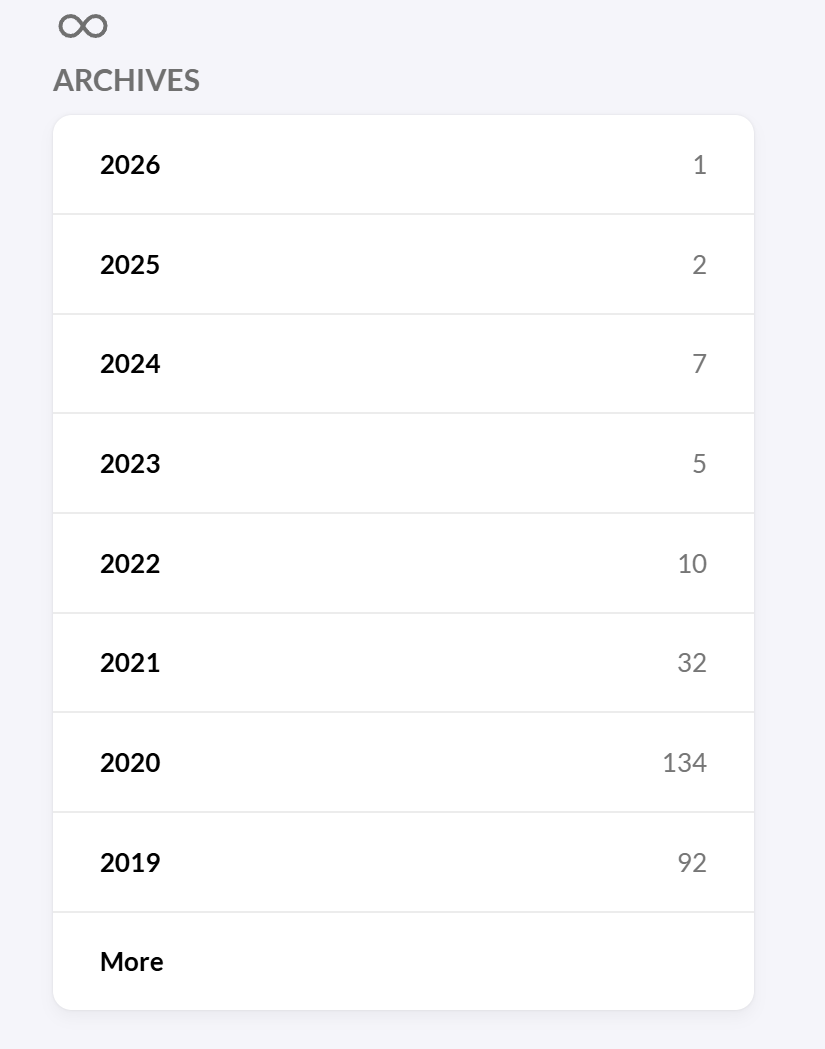
Task: Click the post count 32 for 2021
Action: [692, 663]
